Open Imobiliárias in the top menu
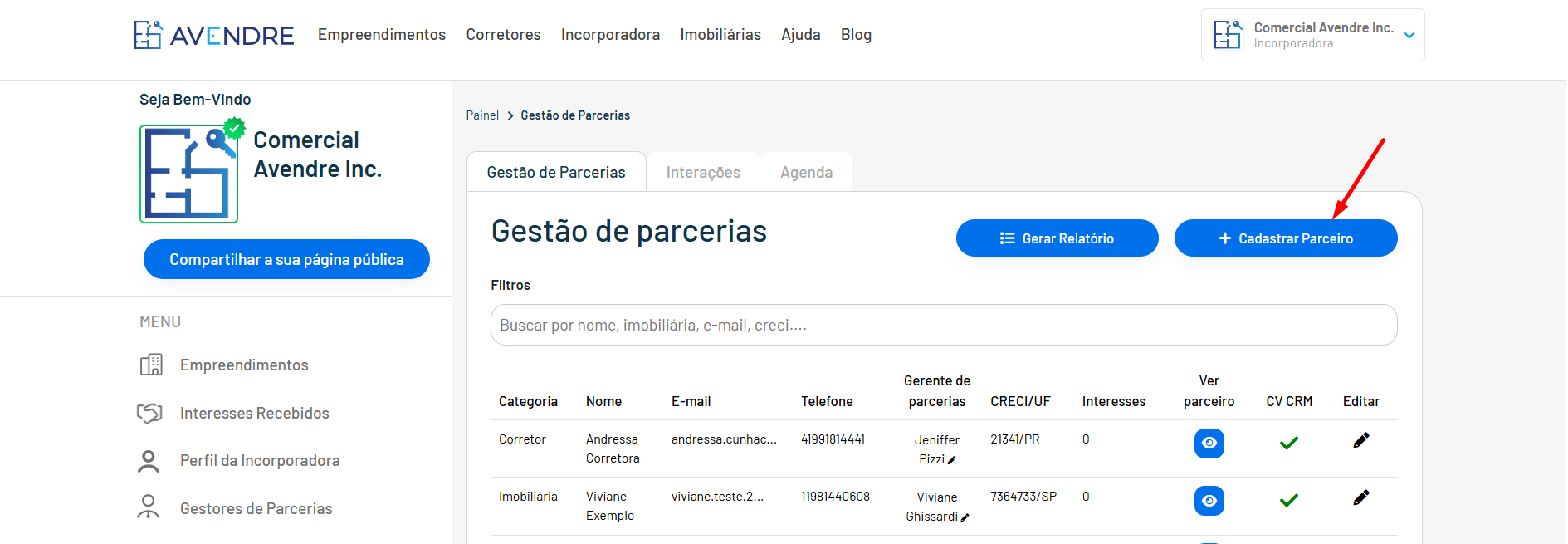1568x544 pixels. click(x=720, y=35)
